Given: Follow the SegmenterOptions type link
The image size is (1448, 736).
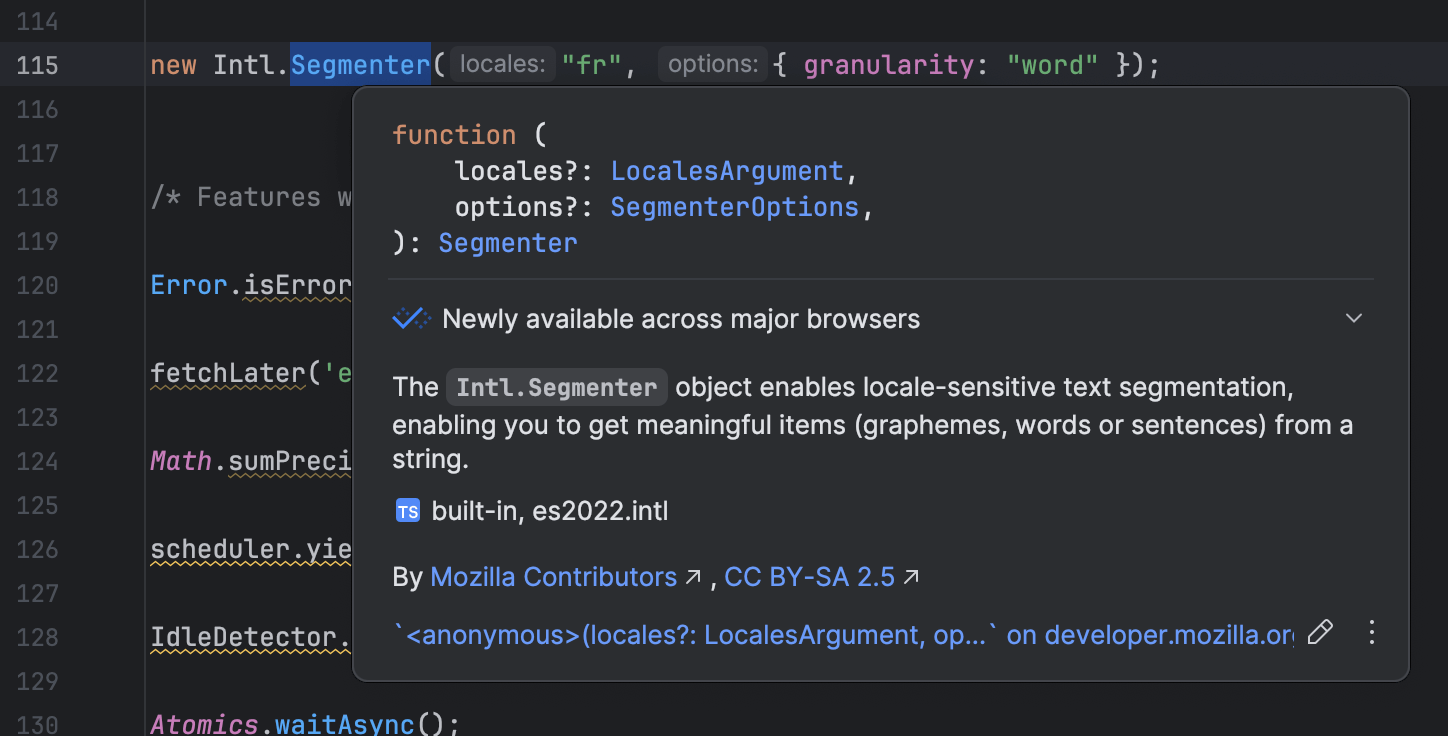Looking at the screenshot, I should (734, 206).
